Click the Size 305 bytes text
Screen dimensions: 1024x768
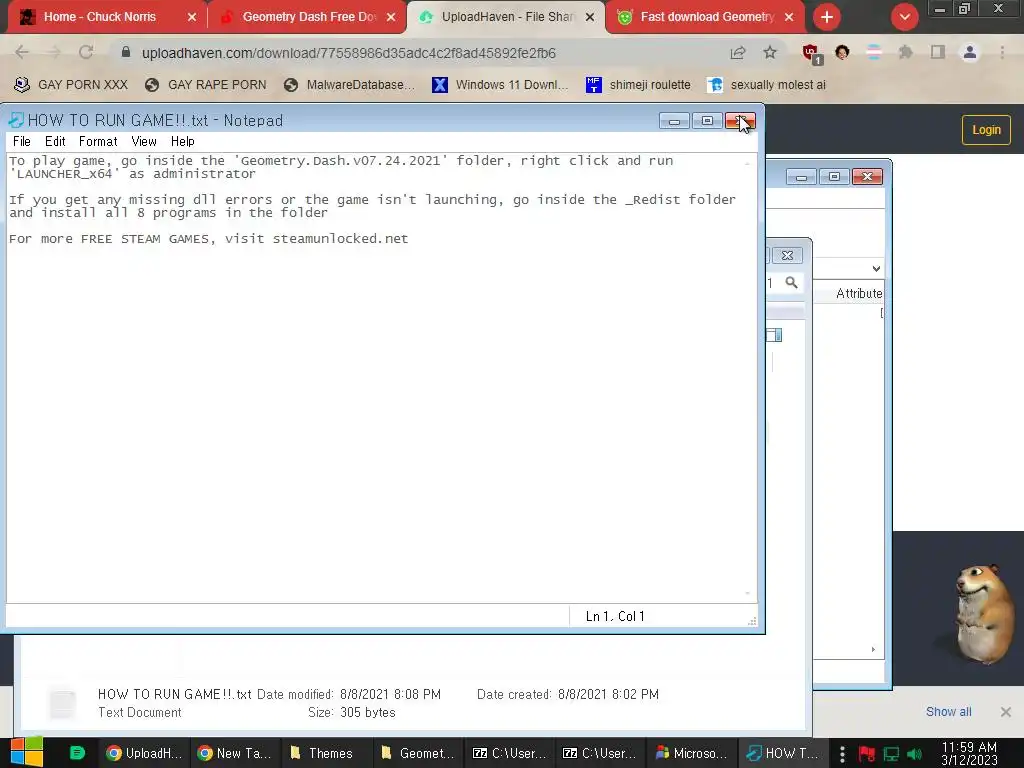click(352, 712)
